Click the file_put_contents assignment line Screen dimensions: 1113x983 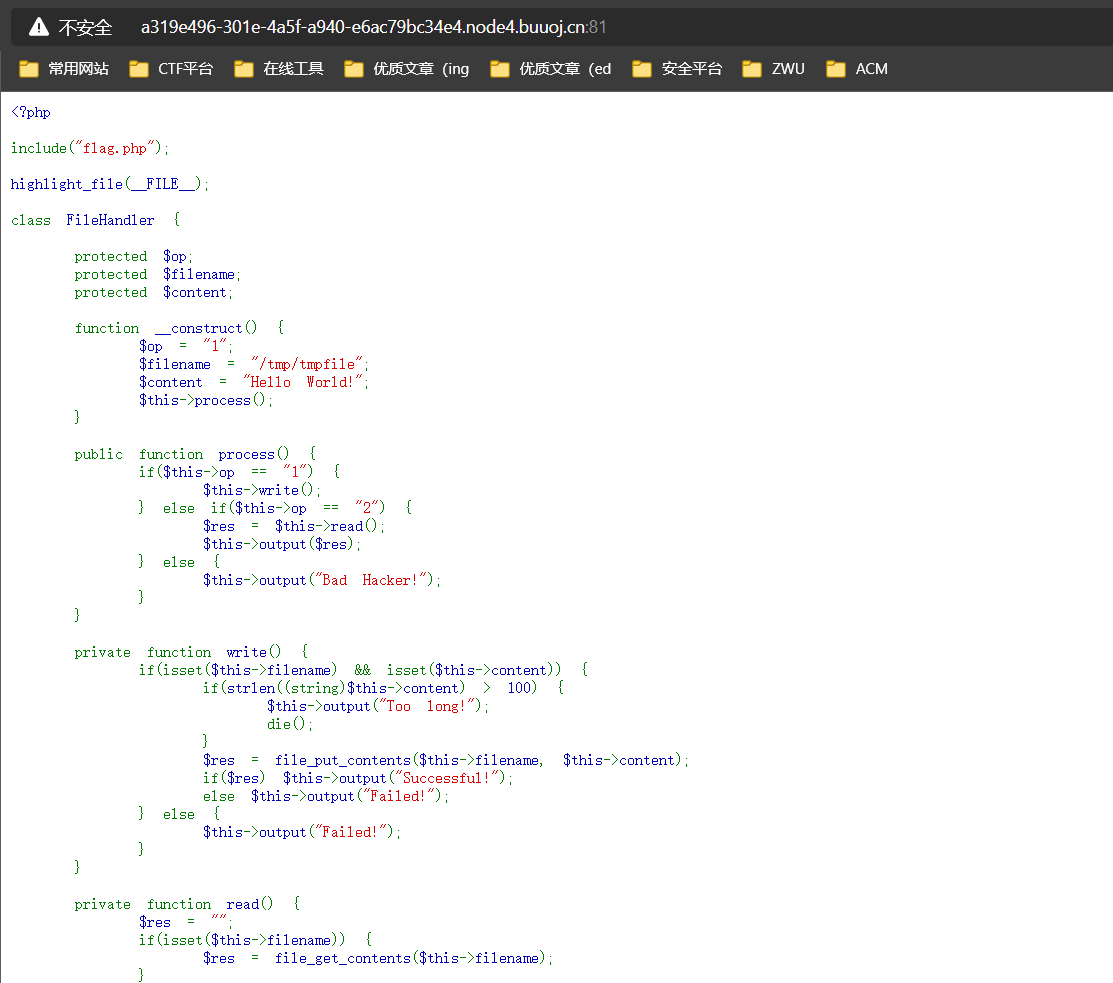click(446, 760)
